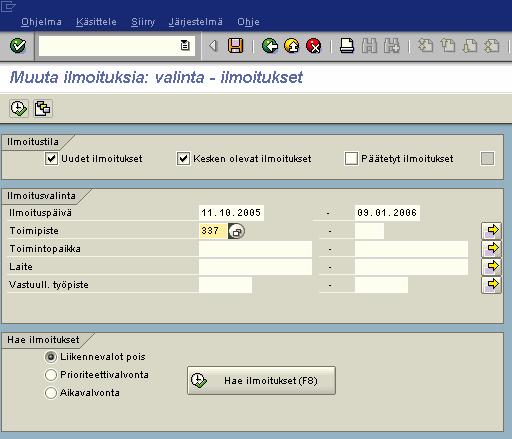Screen dimensions: 512x439
Task: Open the Ohje menu
Action: coord(248,22)
